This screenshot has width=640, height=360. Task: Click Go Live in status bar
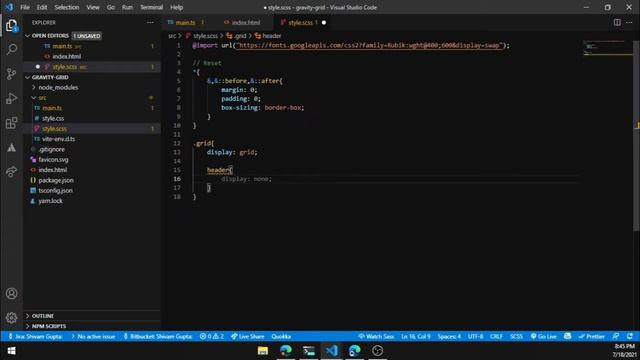(x=543, y=336)
